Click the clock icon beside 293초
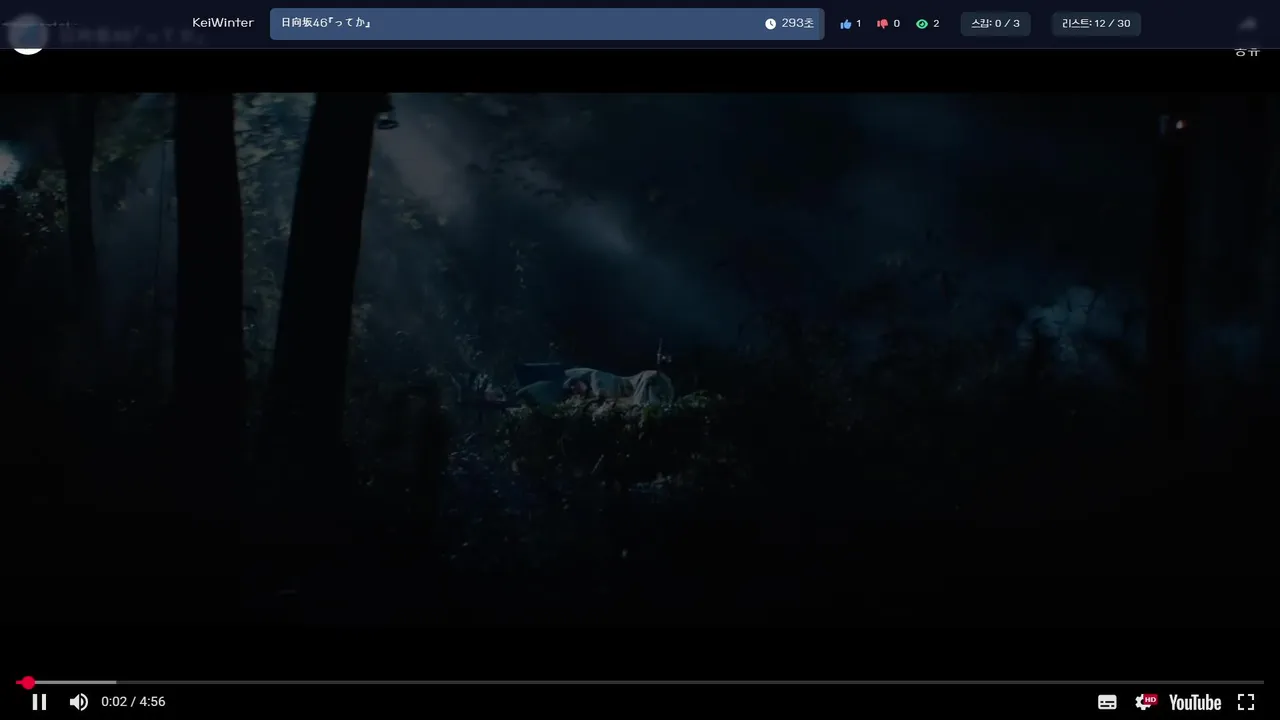Screen dimensions: 1280x720 point(770,24)
